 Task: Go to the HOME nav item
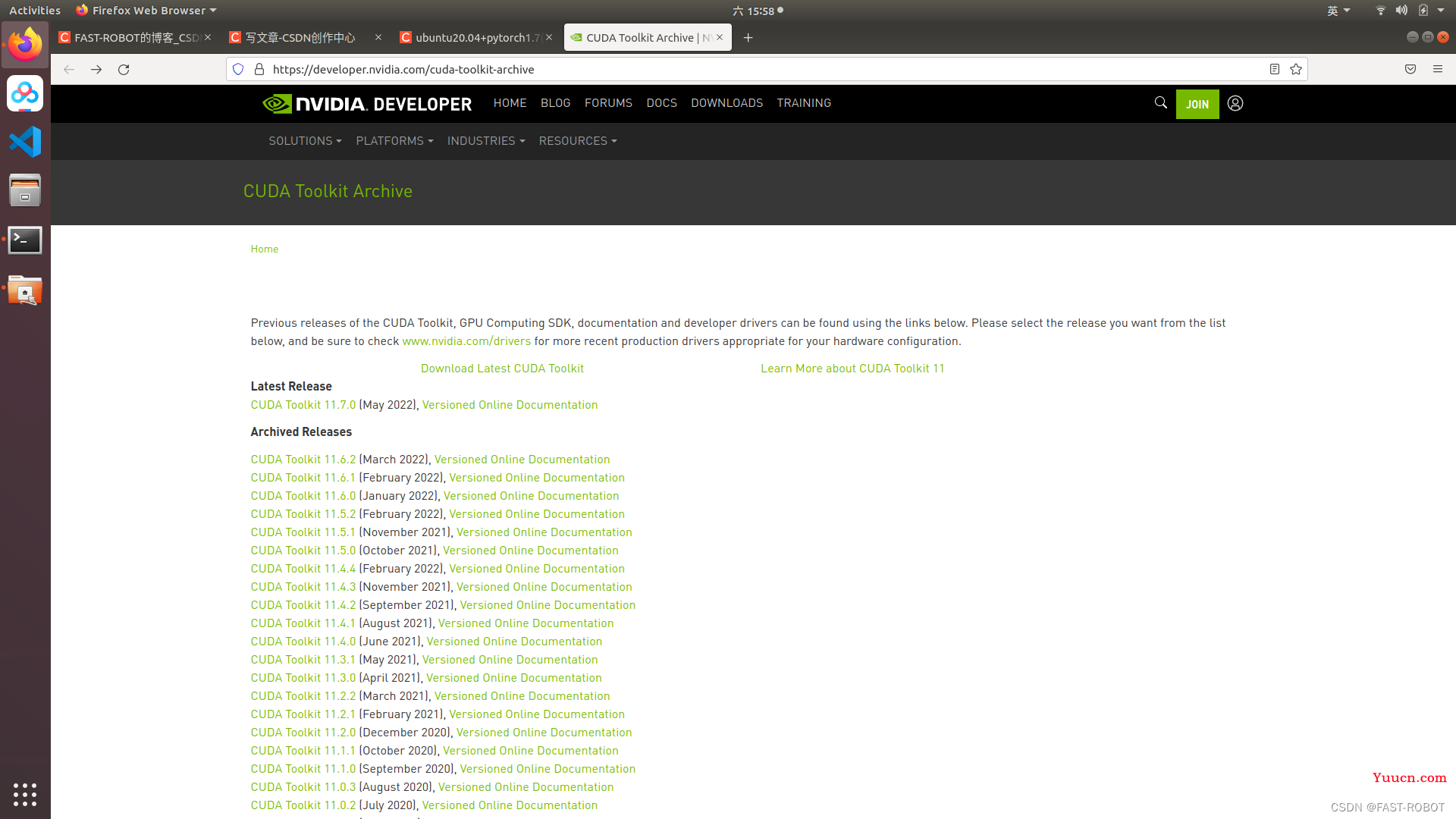(x=510, y=103)
